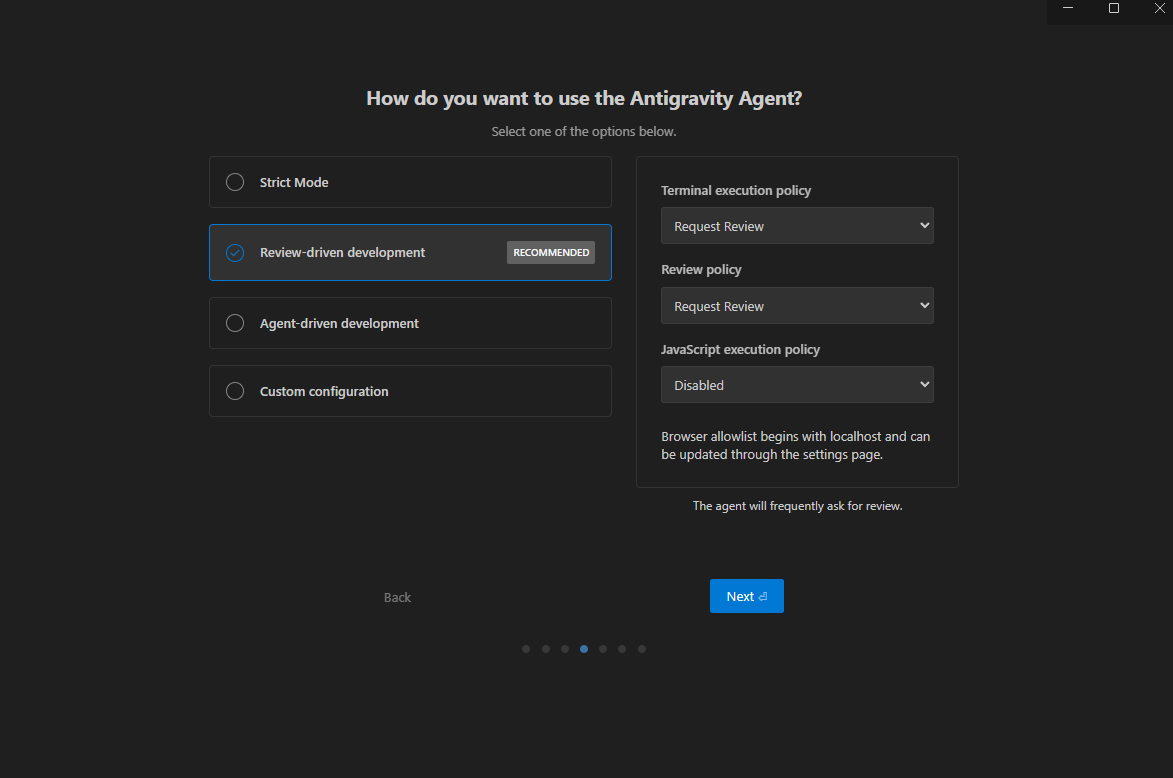Open the Terminal execution policy dropdown

point(797,226)
